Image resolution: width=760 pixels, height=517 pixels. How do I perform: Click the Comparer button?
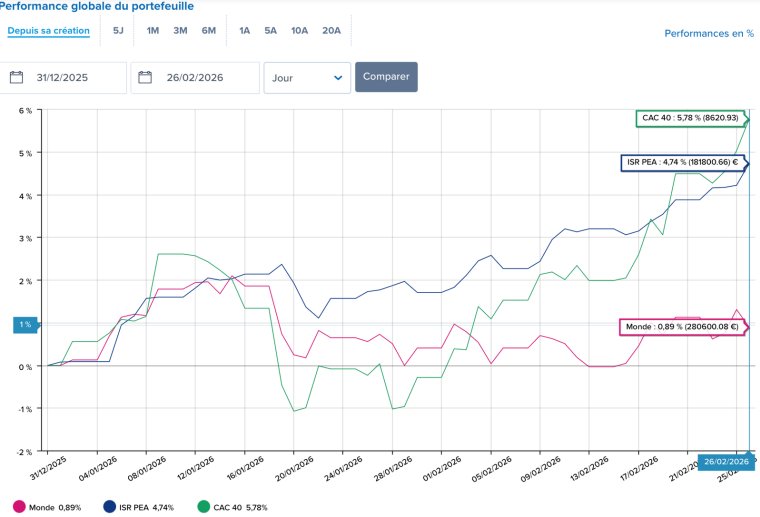click(386, 77)
